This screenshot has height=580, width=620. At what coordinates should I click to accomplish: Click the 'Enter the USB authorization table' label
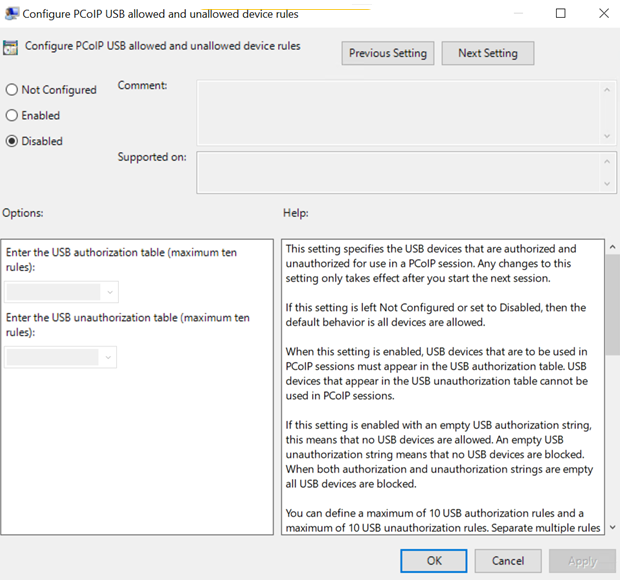[x=121, y=260]
